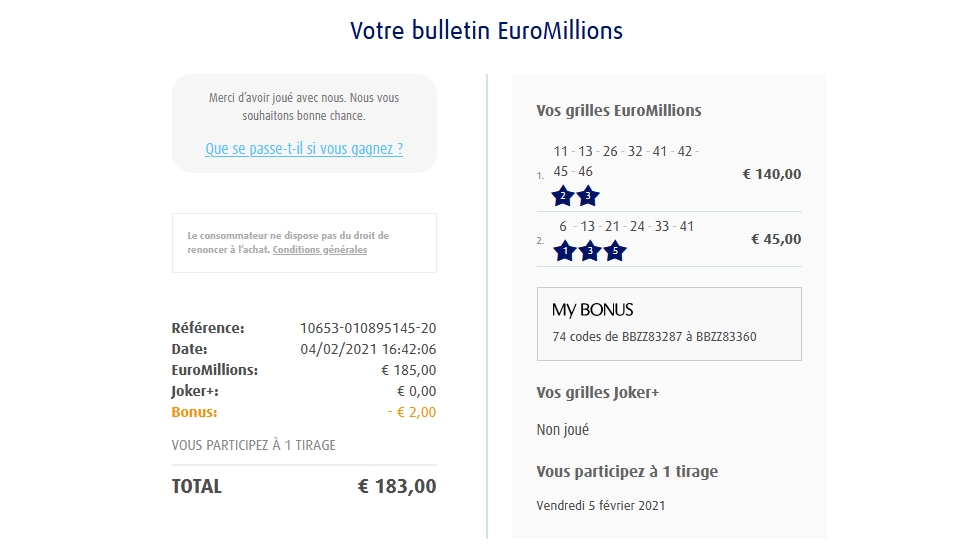Click star number 2 in the first grid
973x548 pixels.
pos(563,196)
